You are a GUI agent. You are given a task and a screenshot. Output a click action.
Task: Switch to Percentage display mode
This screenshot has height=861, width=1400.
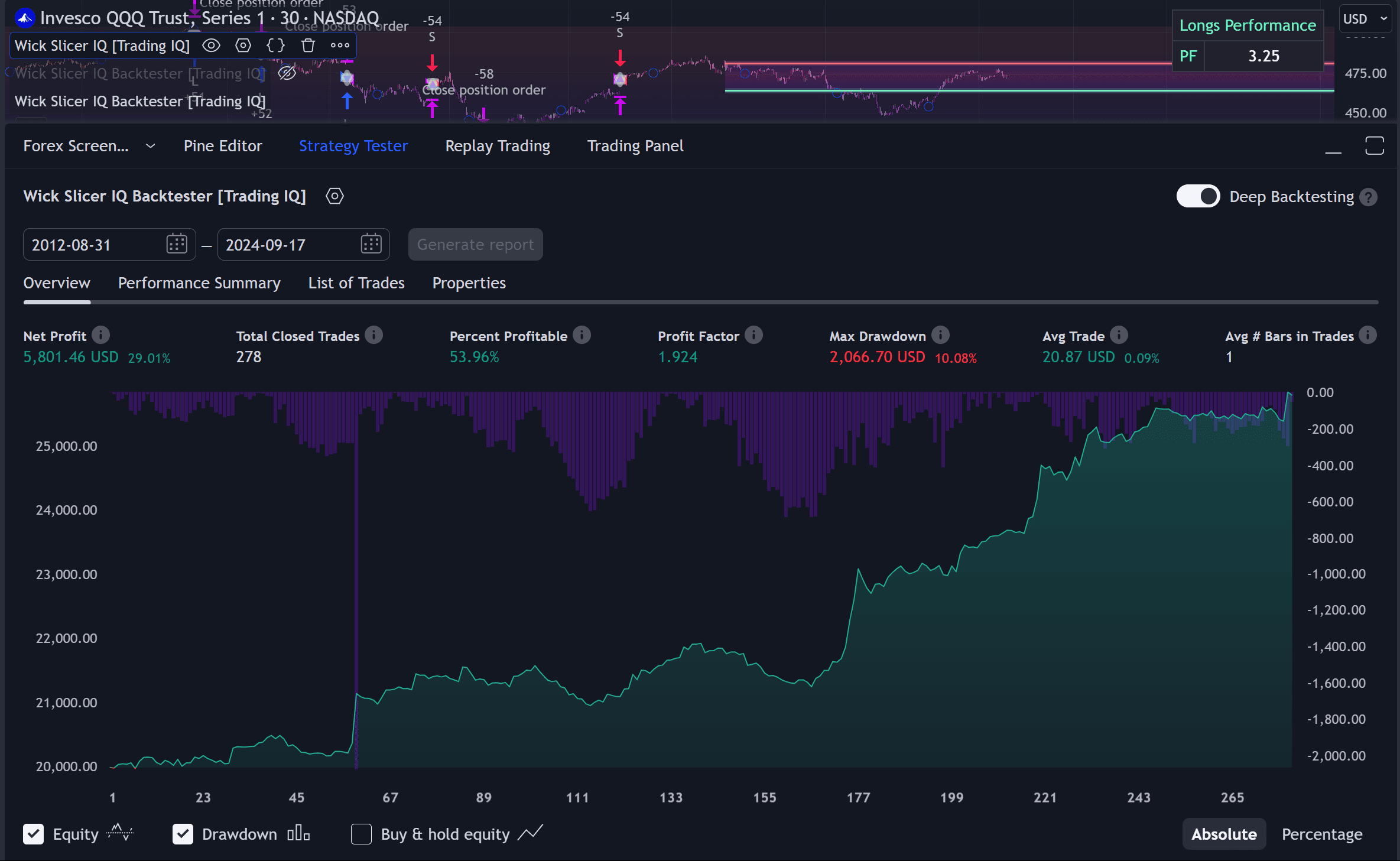click(1322, 834)
